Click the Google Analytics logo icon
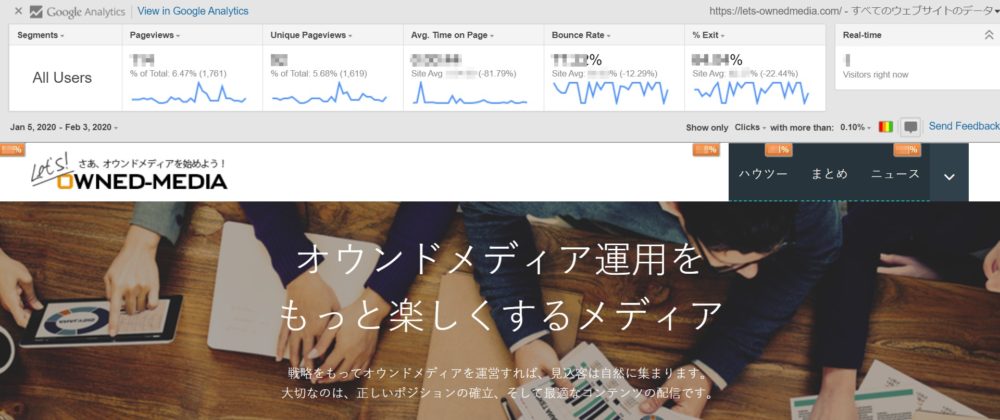The image size is (1000, 420). pyautogui.click(x=36, y=12)
